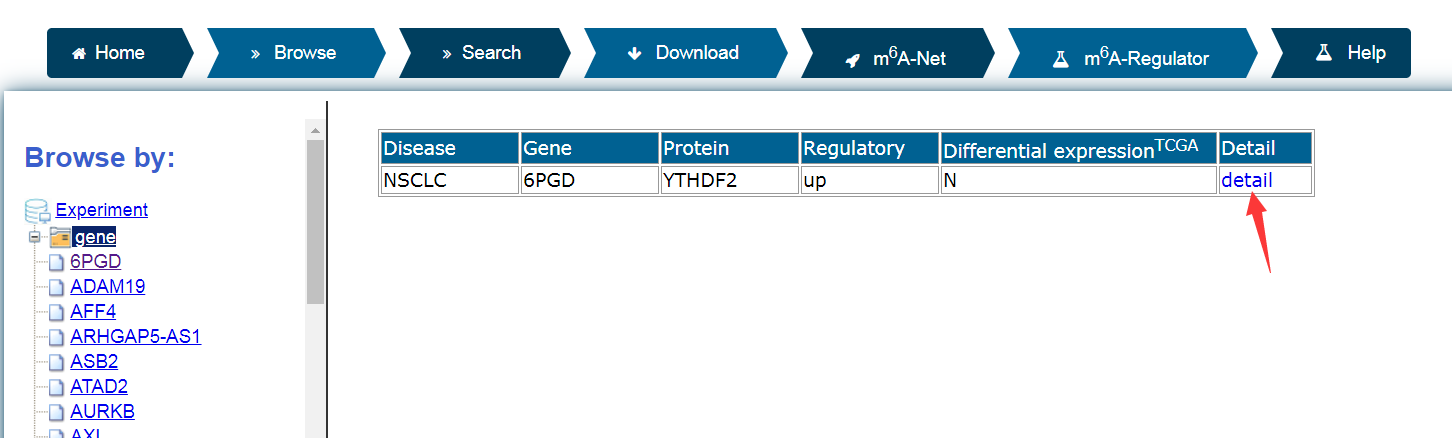
Task: Collapse the gene tree node
Action: point(35,238)
